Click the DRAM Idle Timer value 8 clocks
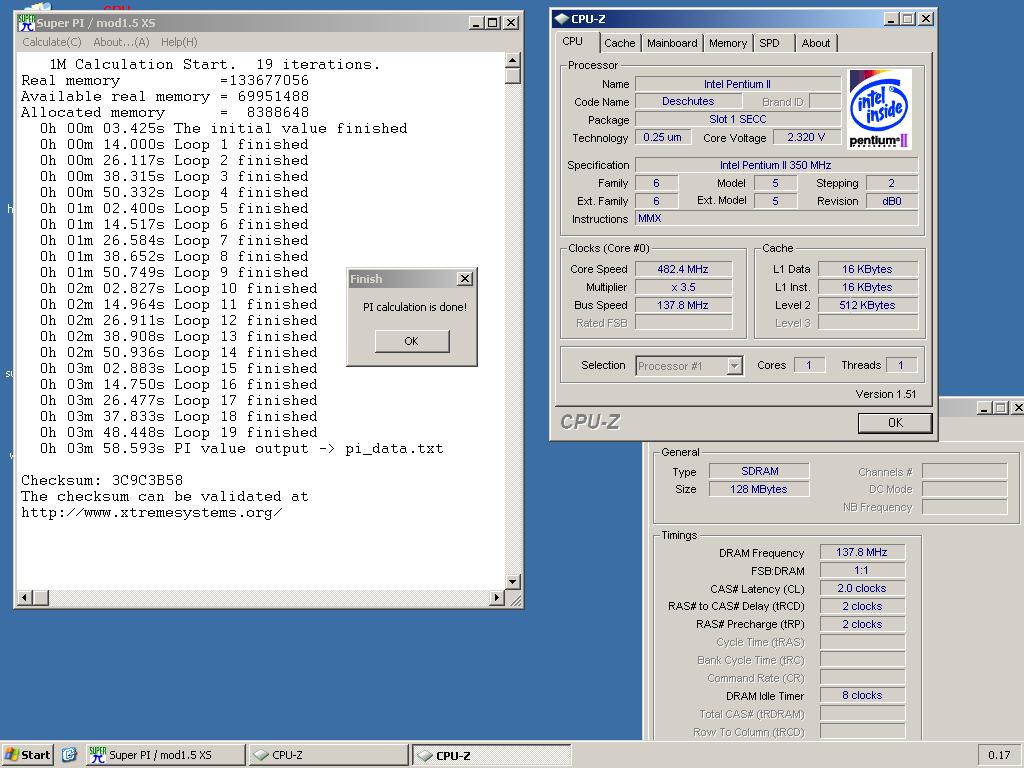Viewport: 1024px width, 768px height. pyautogui.click(x=862, y=696)
